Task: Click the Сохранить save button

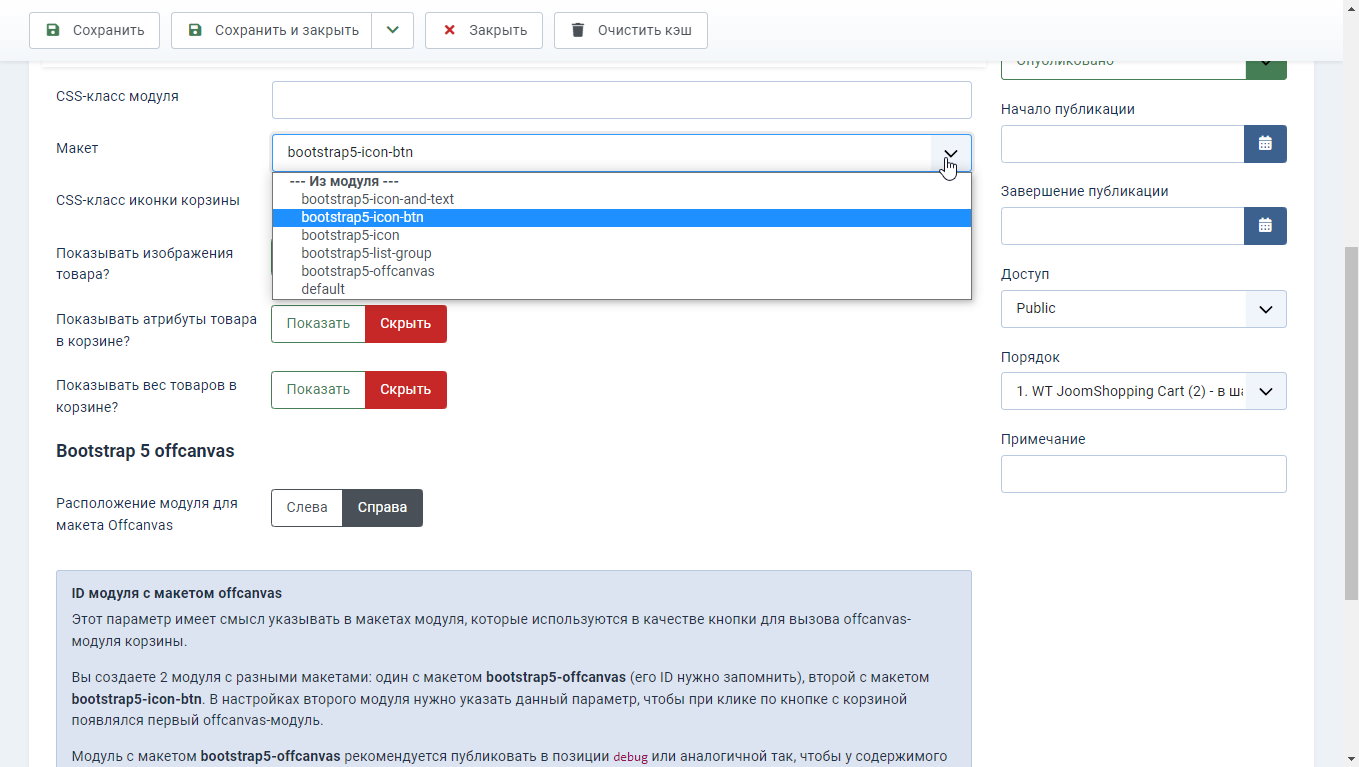Action: (x=94, y=30)
